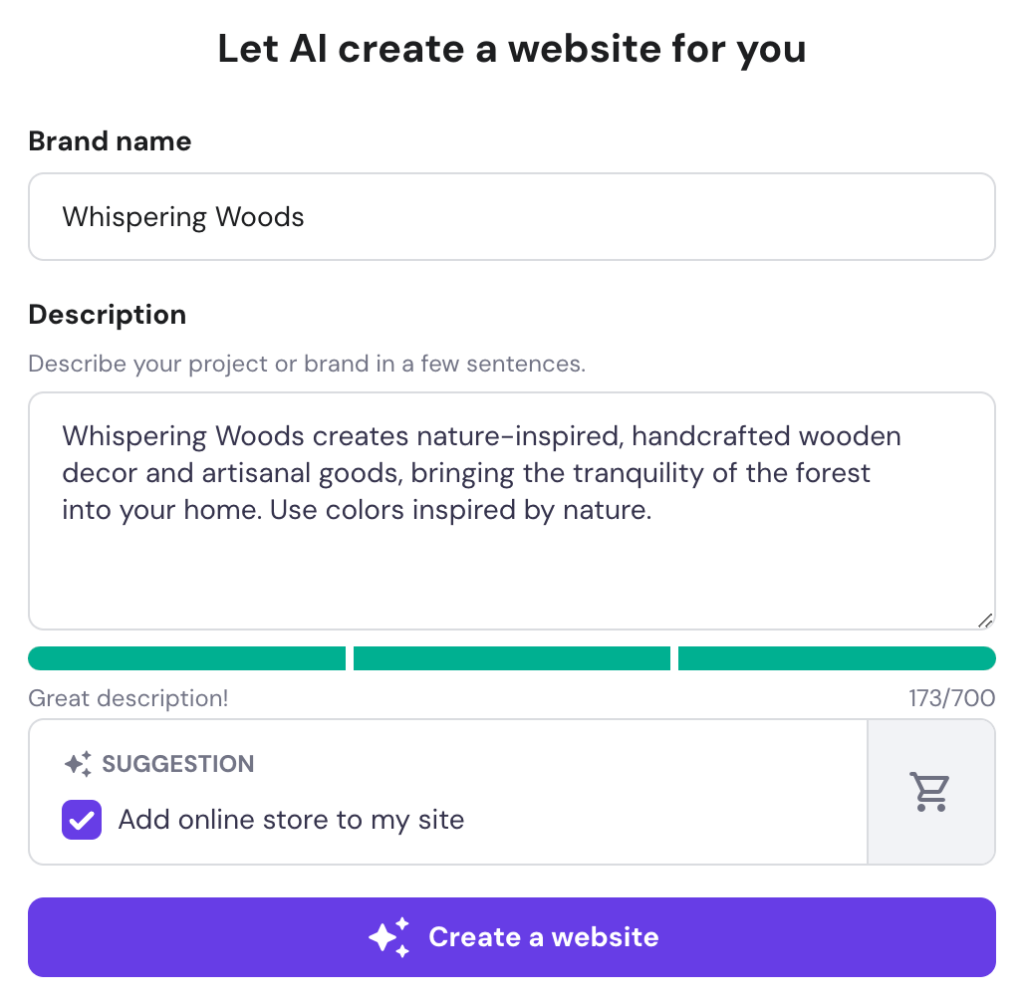Click the first green progress segment
Viewport: 1024px width, 1006px height.
[186, 657]
